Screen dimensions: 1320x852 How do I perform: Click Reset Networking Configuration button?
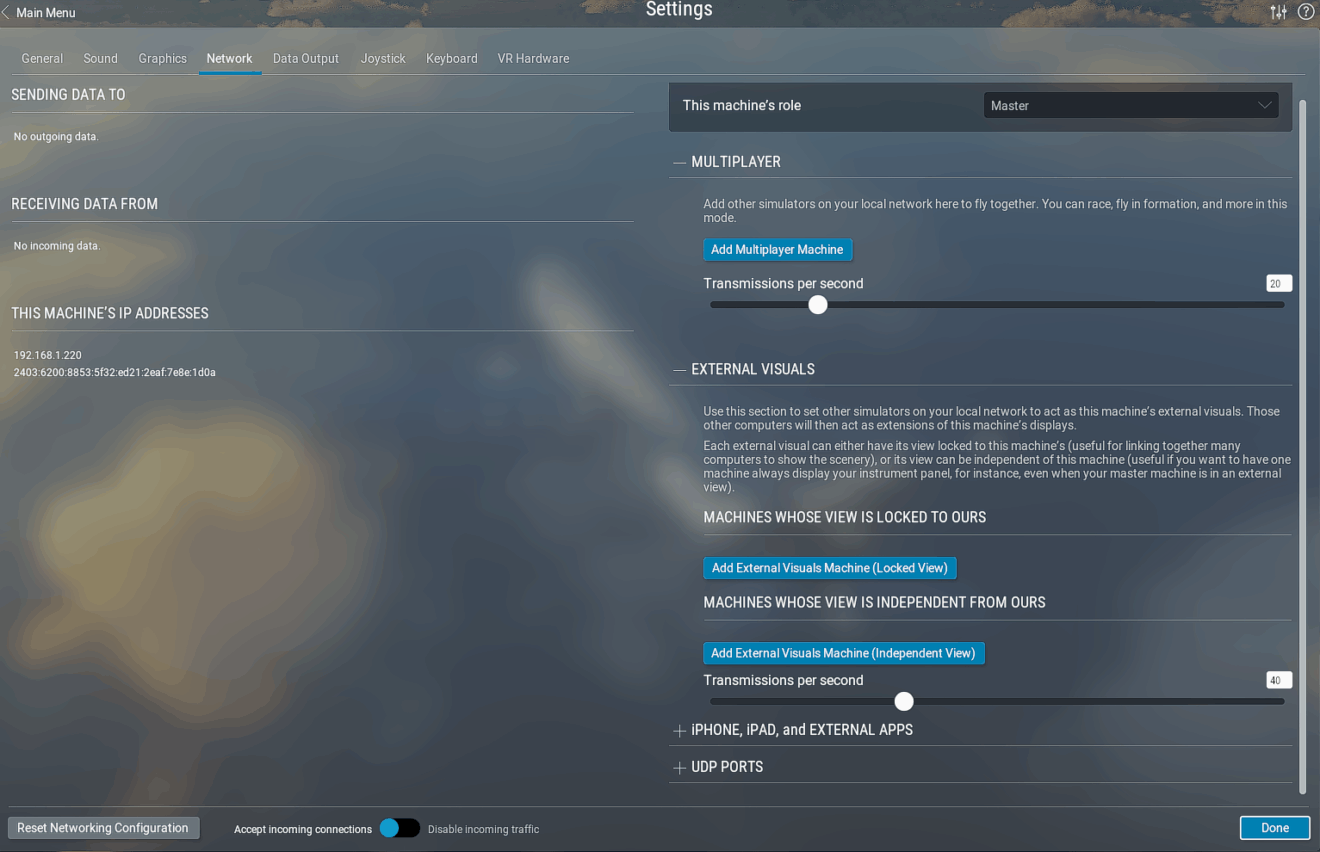(103, 828)
